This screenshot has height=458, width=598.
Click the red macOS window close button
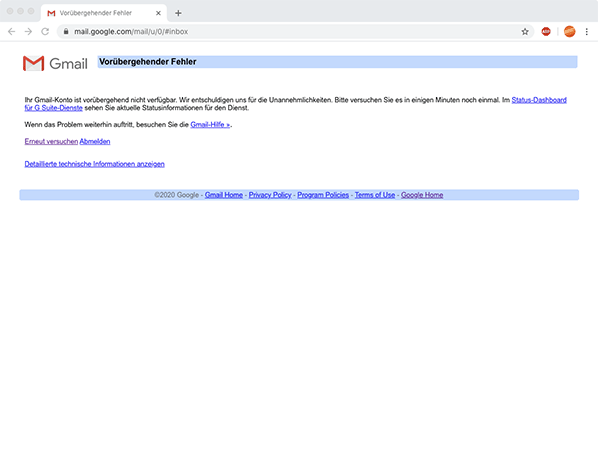10,11
